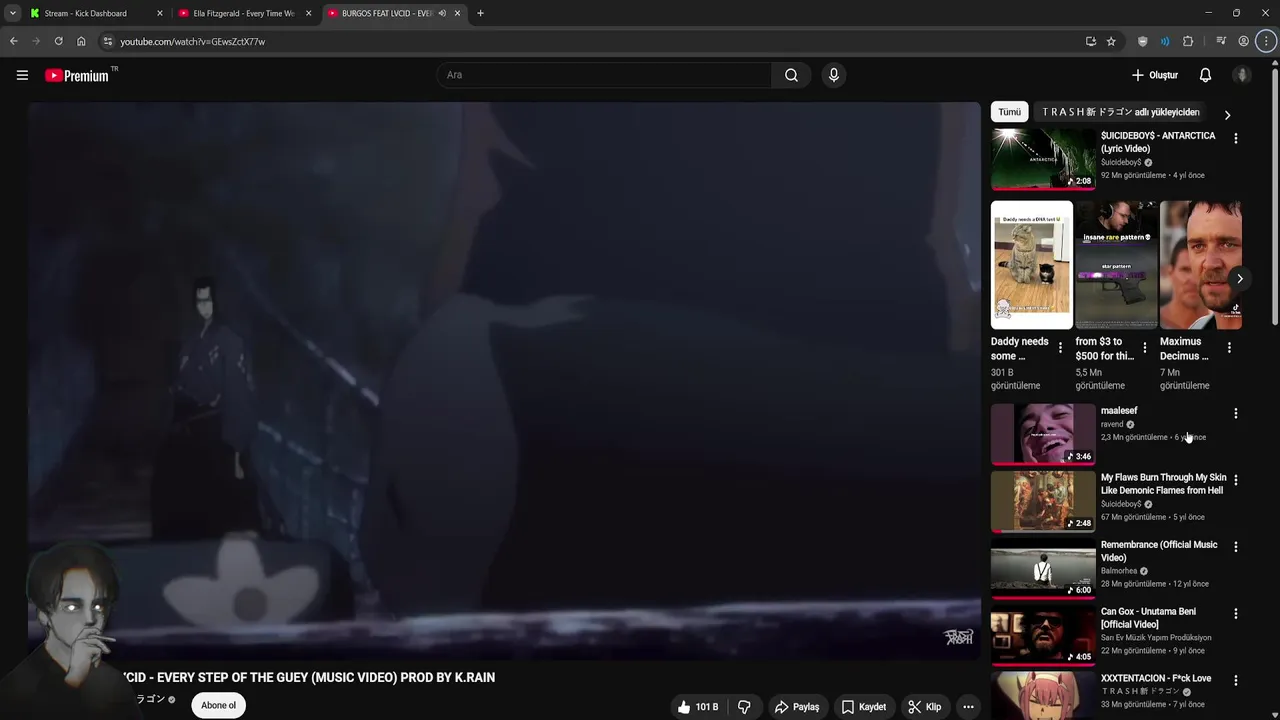Open more actions ellipsis below video
The height and width of the screenshot is (720, 1280).
[x=968, y=707]
